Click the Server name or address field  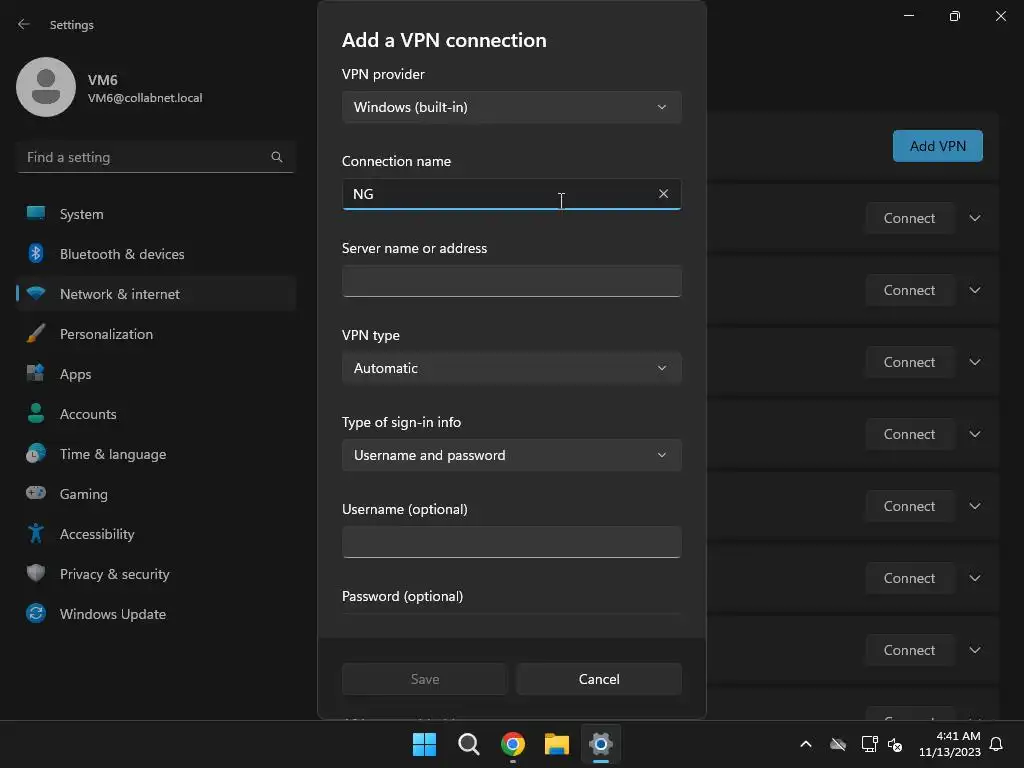pos(511,281)
